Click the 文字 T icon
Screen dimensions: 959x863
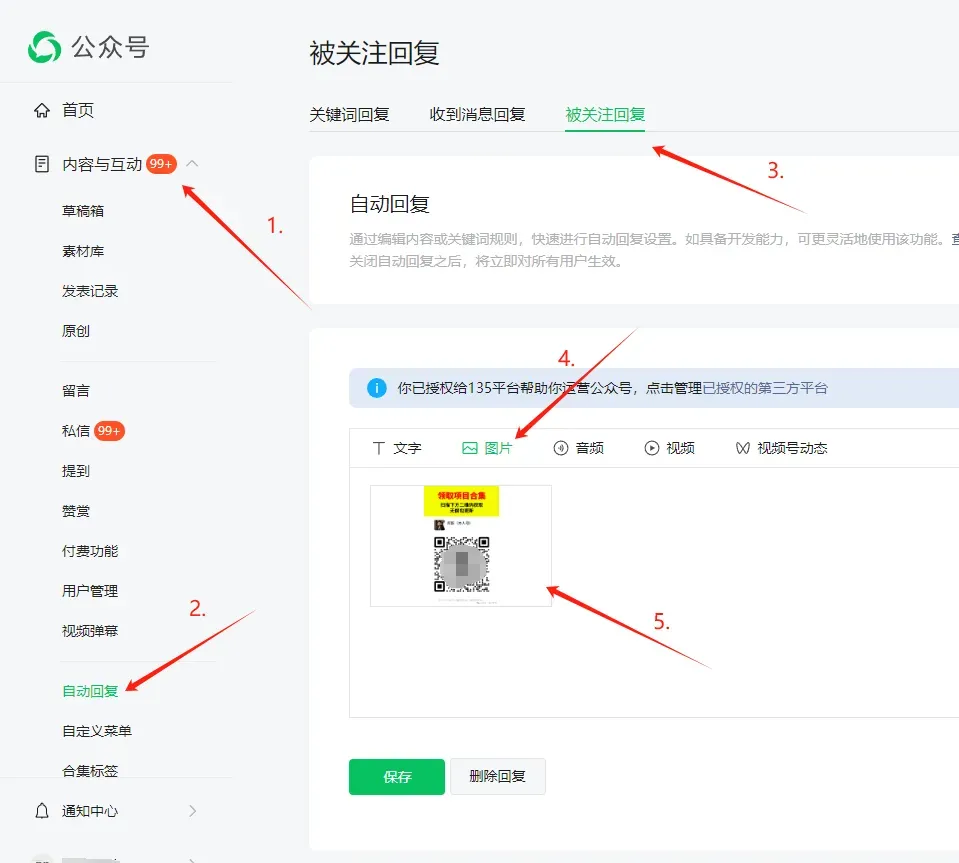(x=379, y=448)
